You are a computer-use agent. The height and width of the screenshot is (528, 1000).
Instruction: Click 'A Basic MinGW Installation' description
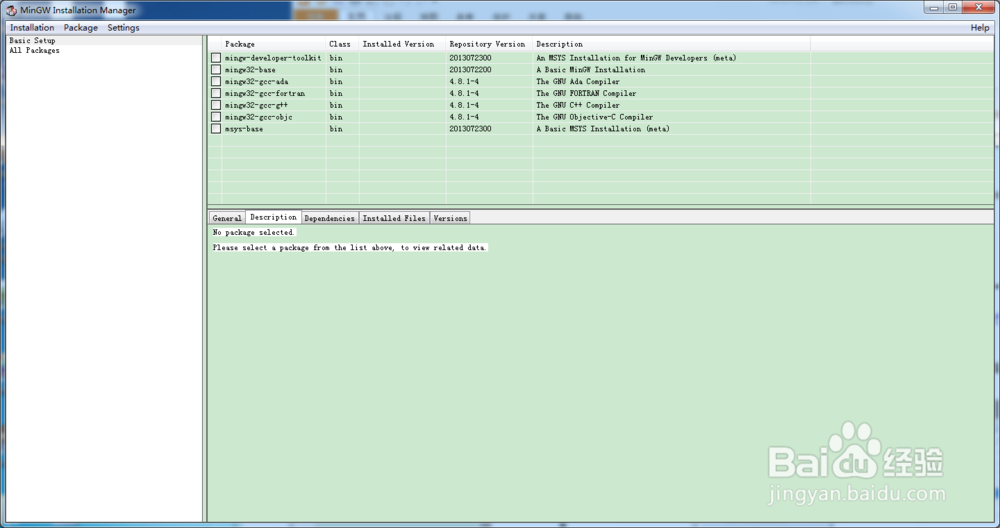coord(591,70)
